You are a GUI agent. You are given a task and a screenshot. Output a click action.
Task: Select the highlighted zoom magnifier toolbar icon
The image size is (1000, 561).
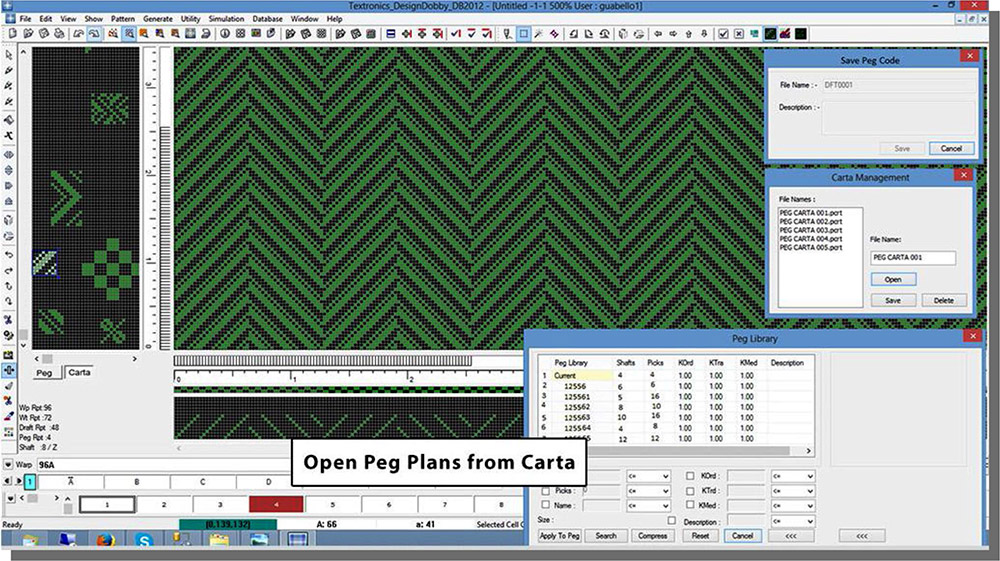pos(129,34)
